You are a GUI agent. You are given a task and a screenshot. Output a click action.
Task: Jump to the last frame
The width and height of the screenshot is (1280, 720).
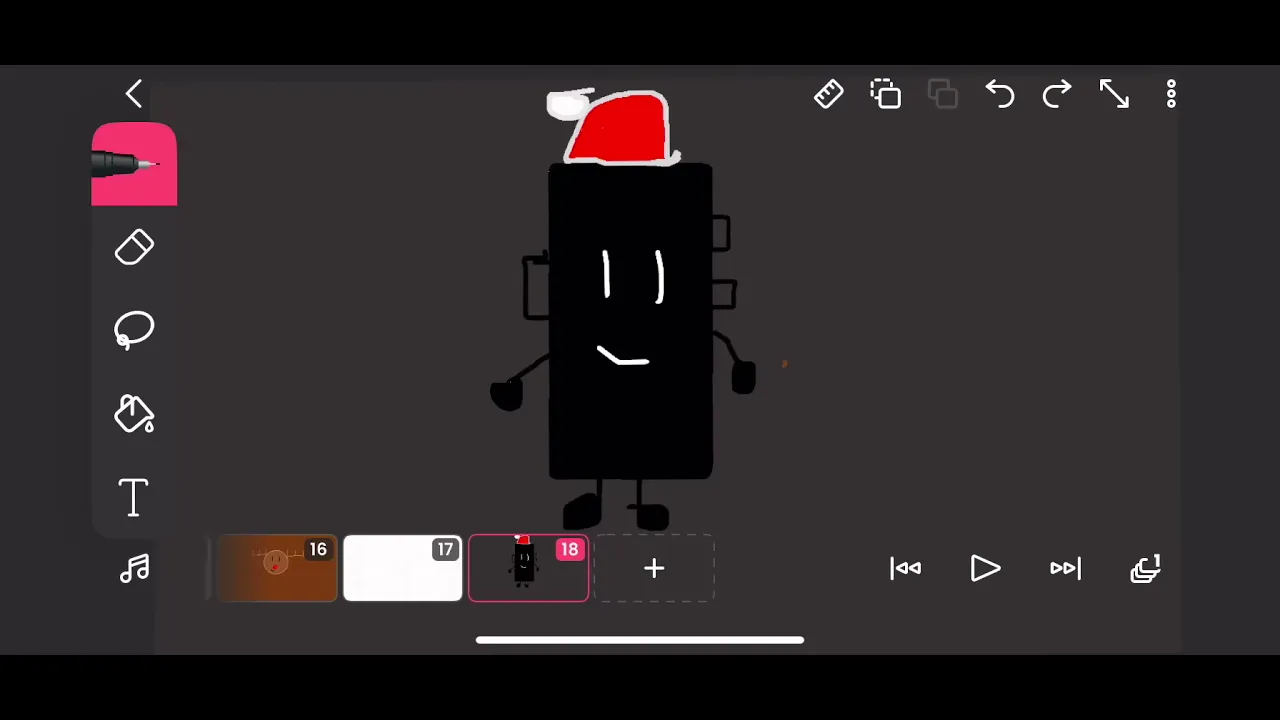pyautogui.click(x=1065, y=569)
